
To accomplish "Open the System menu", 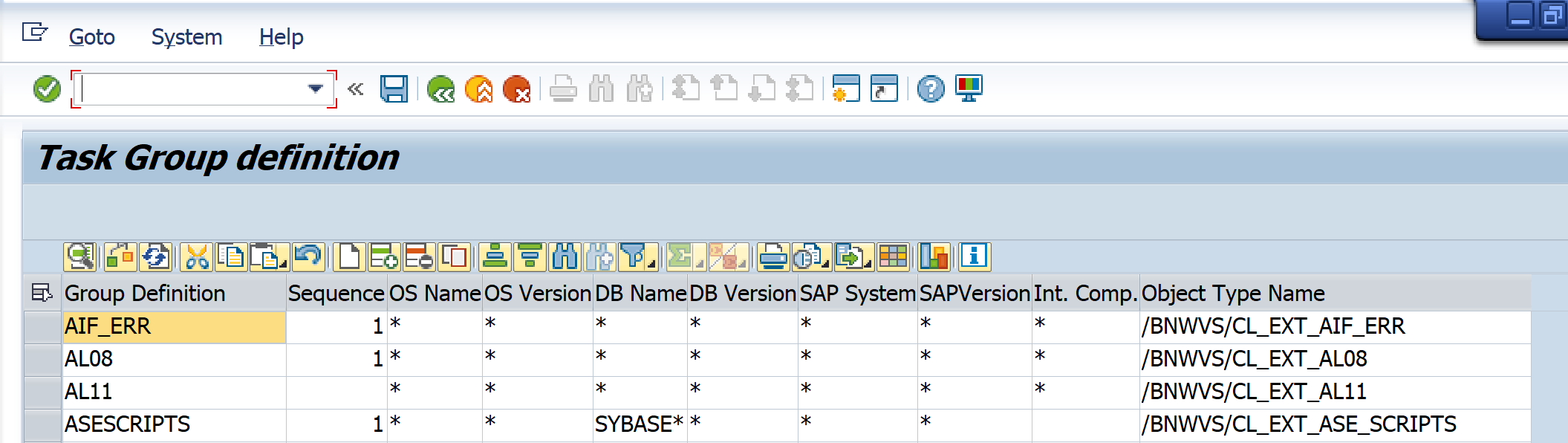I will click(186, 37).
